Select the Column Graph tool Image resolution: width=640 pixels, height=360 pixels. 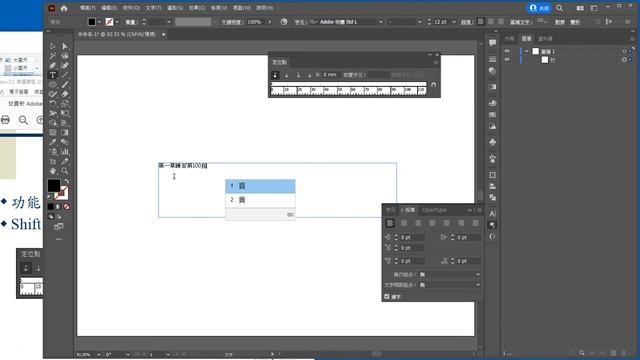65,152
